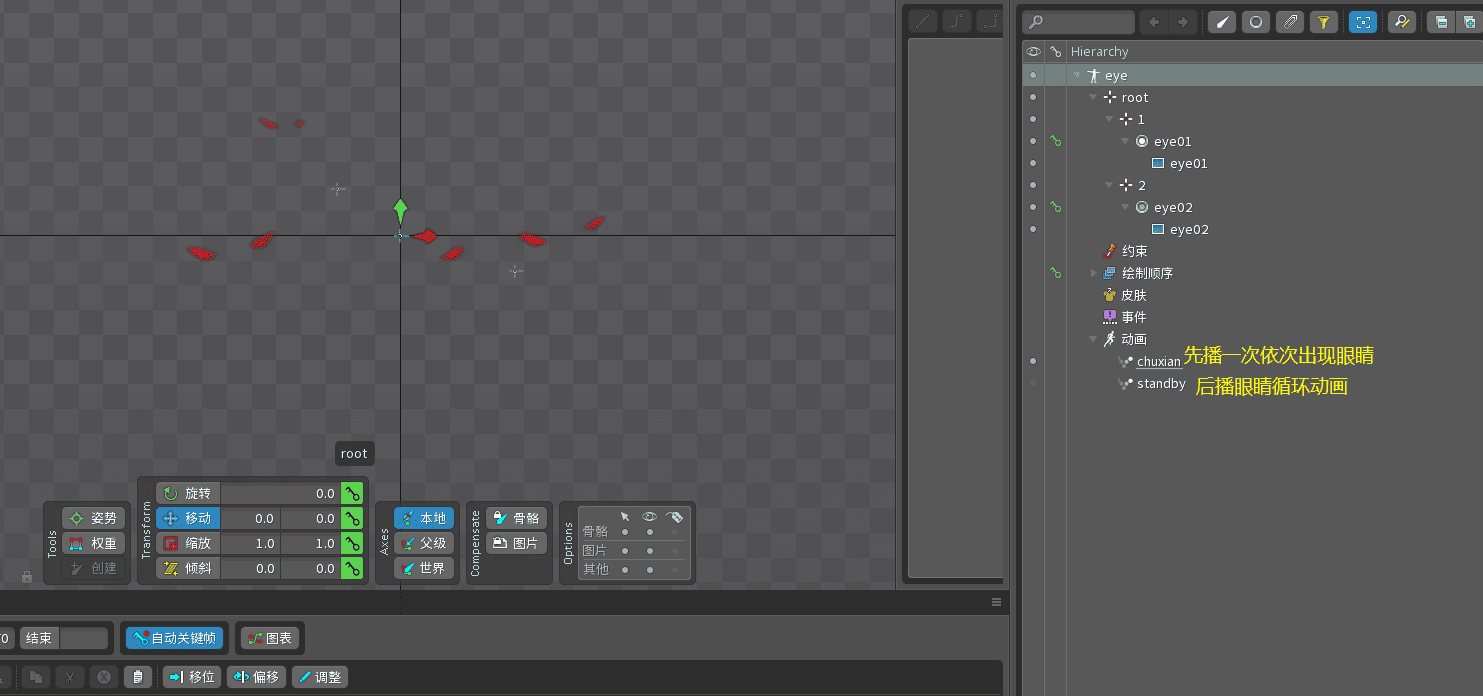Toggle visibility dot for eye01 slot
The image size is (1483, 696).
click(1033, 141)
